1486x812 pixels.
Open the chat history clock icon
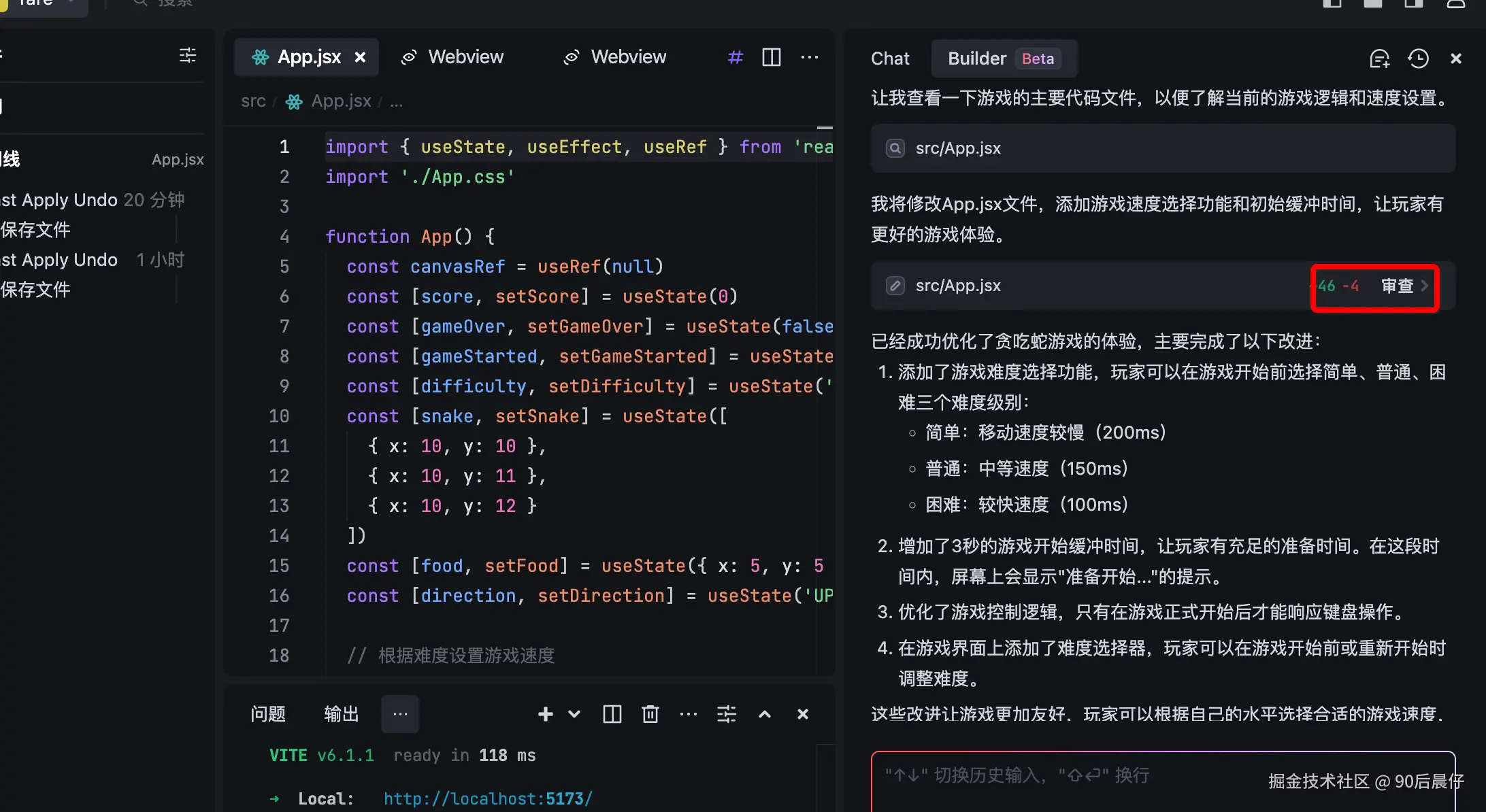tap(1418, 58)
